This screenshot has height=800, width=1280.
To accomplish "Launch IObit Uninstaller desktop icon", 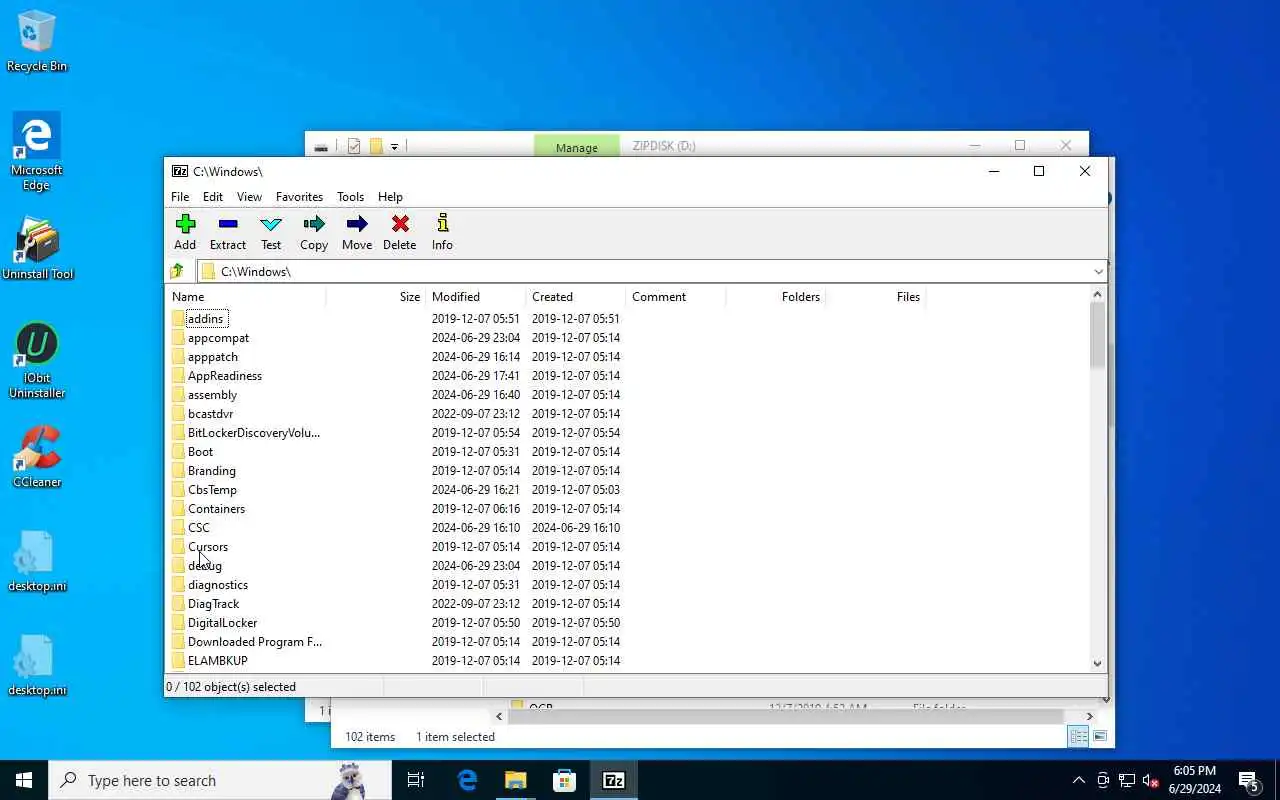I will (x=37, y=360).
